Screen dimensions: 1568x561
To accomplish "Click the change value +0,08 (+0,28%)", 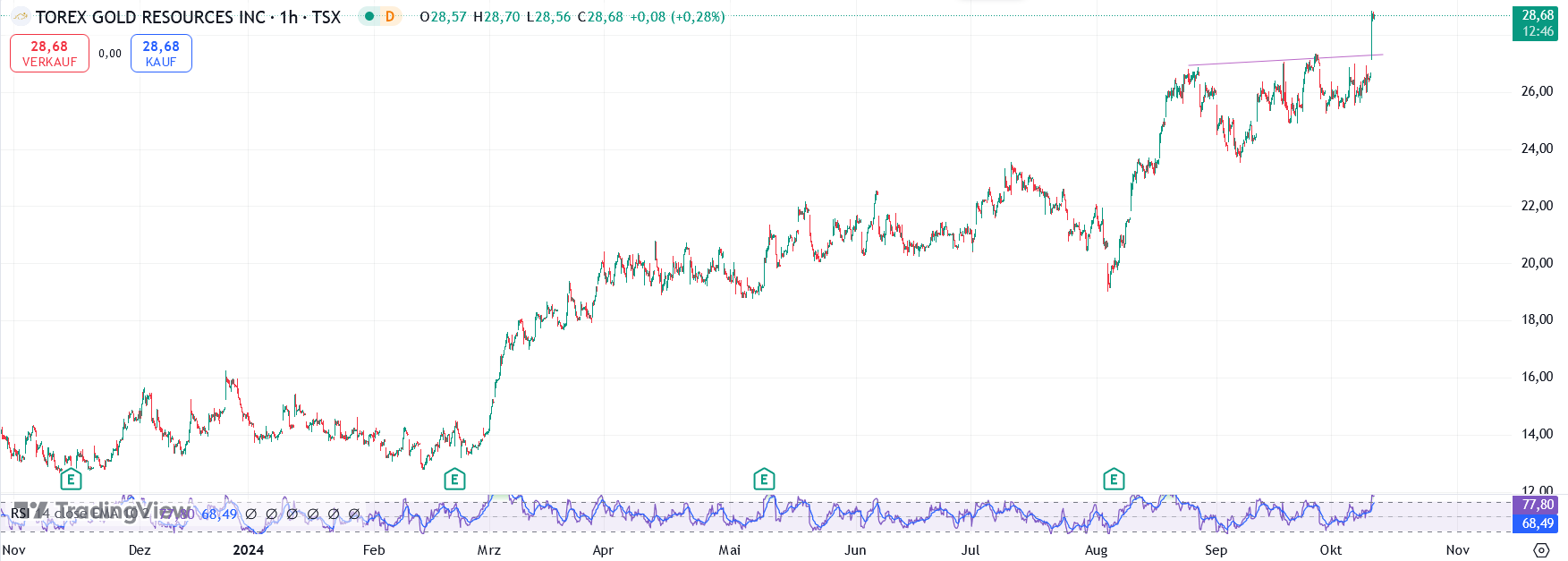I will [x=677, y=17].
